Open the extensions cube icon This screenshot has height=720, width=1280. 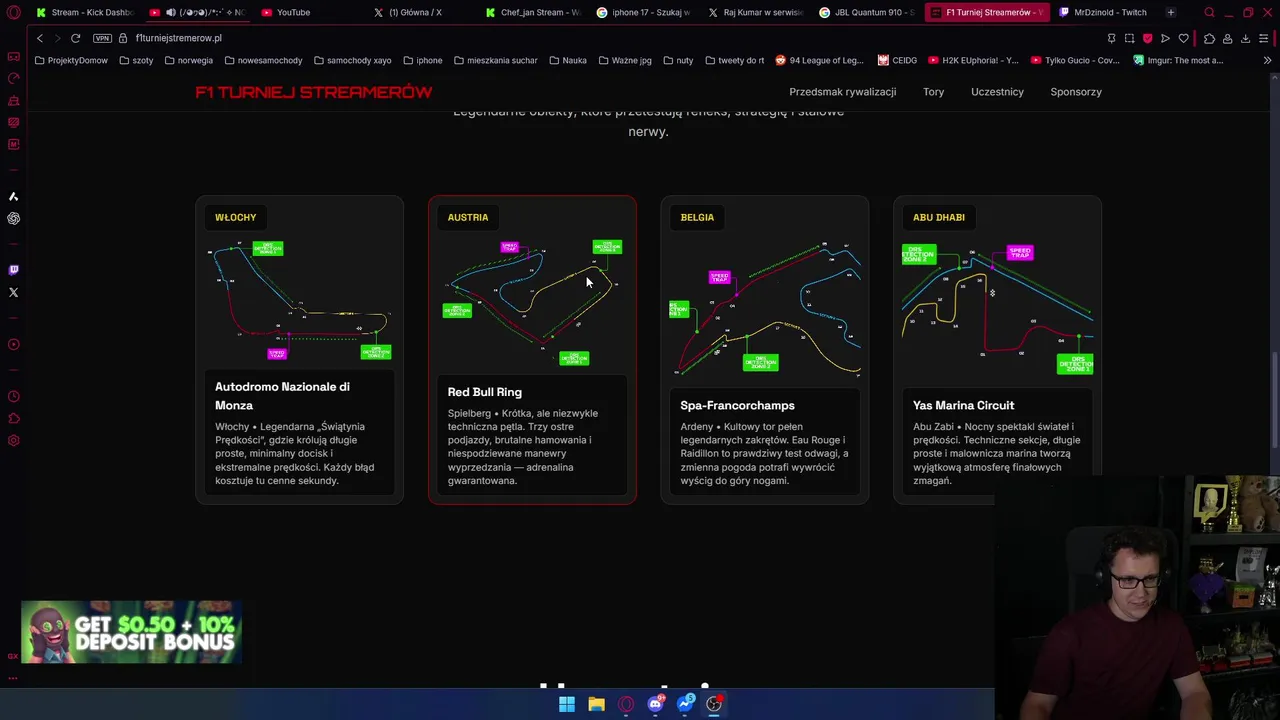click(1209, 38)
